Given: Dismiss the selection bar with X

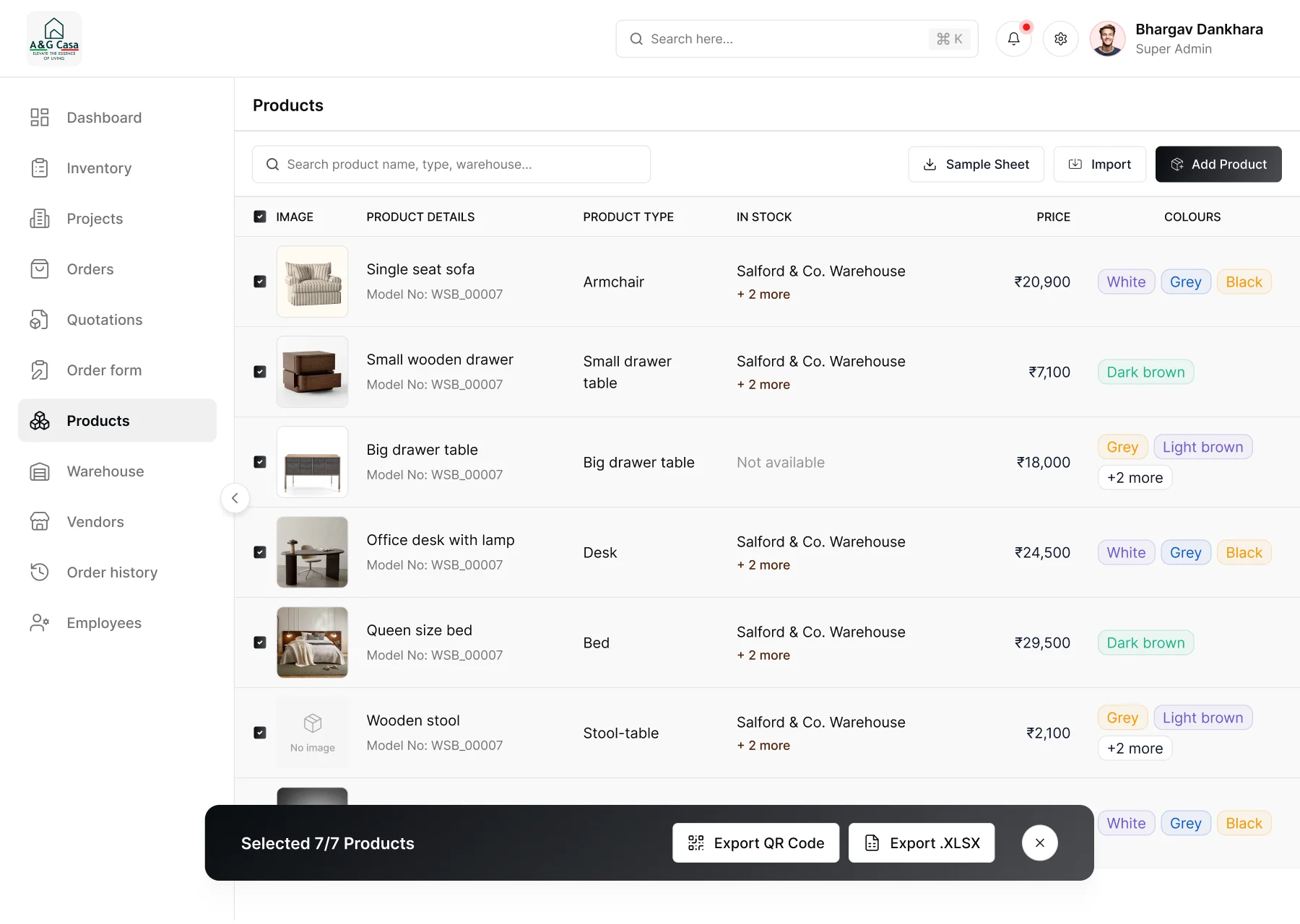Looking at the screenshot, I should tap(1040, 843).
